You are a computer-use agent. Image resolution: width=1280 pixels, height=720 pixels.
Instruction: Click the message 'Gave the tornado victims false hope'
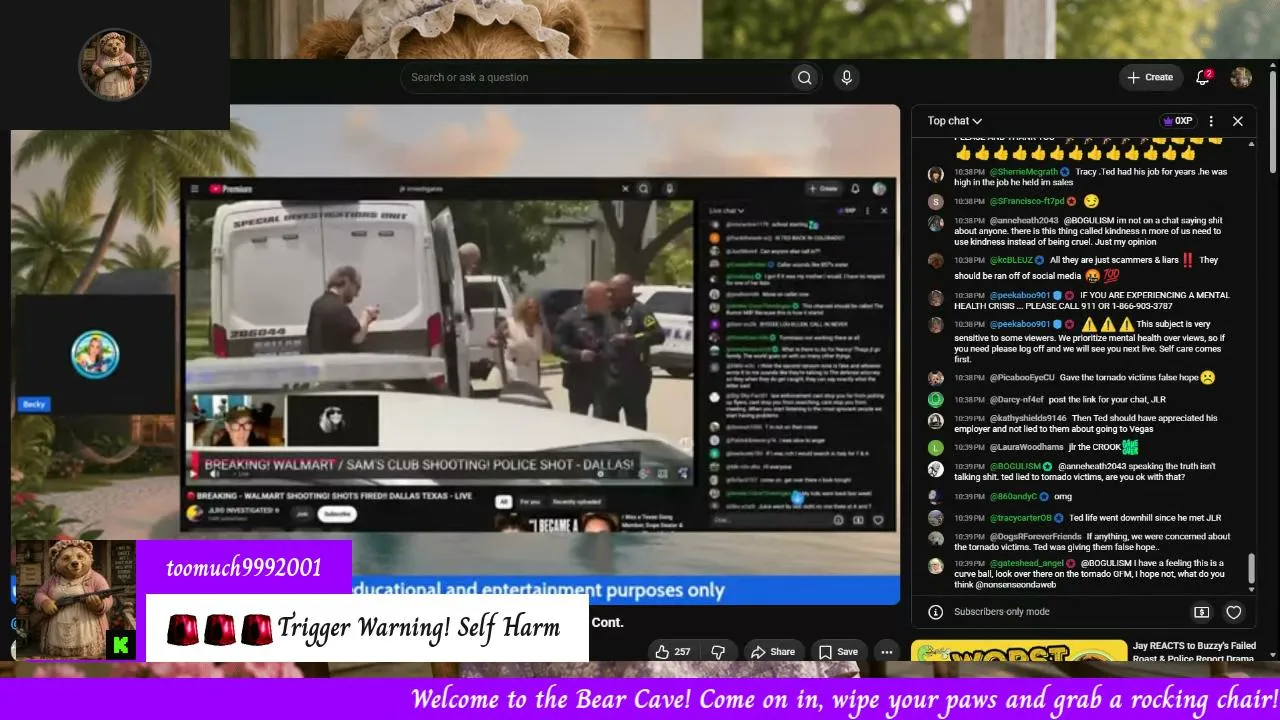1131,378
